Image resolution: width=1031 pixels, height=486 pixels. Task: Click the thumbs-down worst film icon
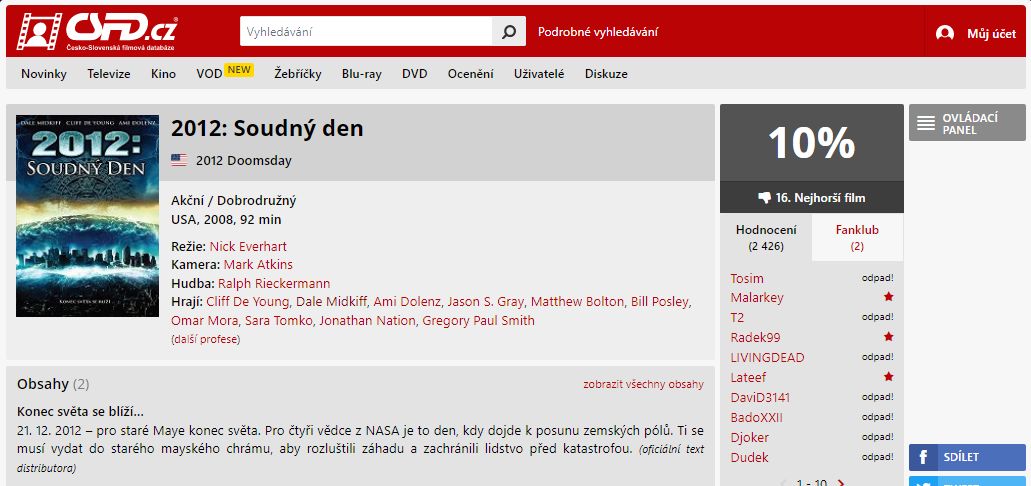tap(764, 197)
